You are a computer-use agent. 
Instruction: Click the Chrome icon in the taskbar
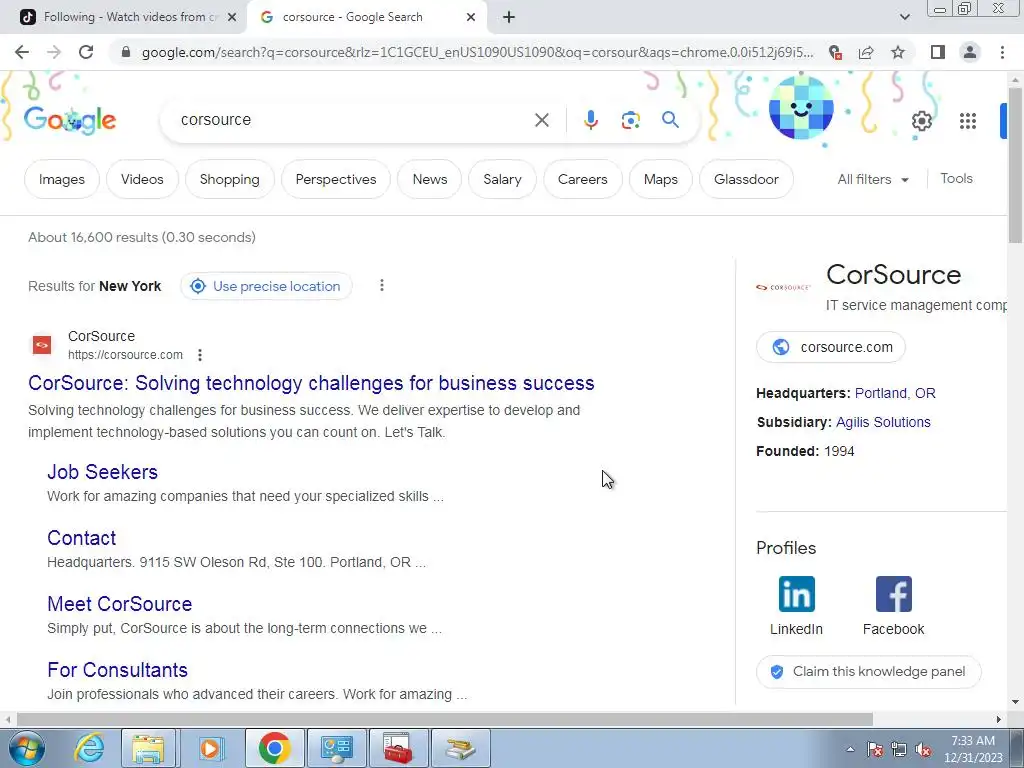(x=274, y=748)
